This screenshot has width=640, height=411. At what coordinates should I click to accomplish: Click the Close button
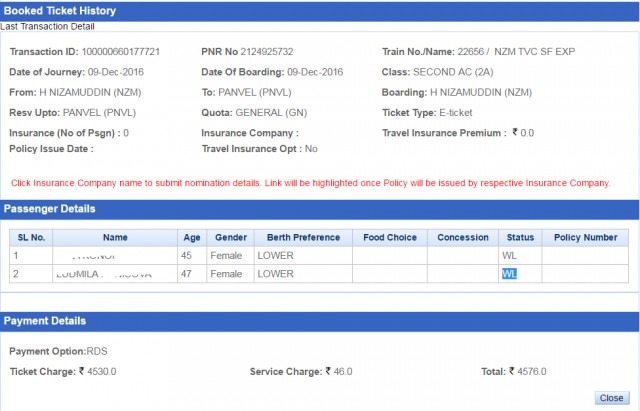[612, 397]
